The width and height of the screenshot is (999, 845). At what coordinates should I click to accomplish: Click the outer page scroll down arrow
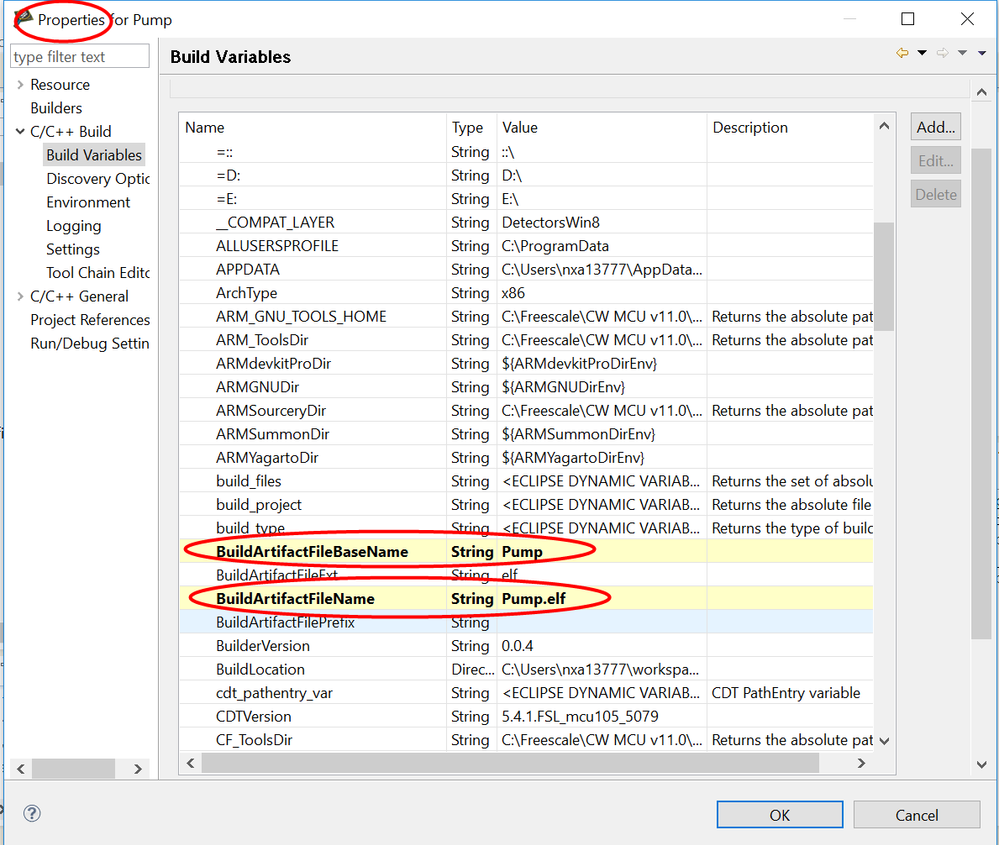click(982, 764)
